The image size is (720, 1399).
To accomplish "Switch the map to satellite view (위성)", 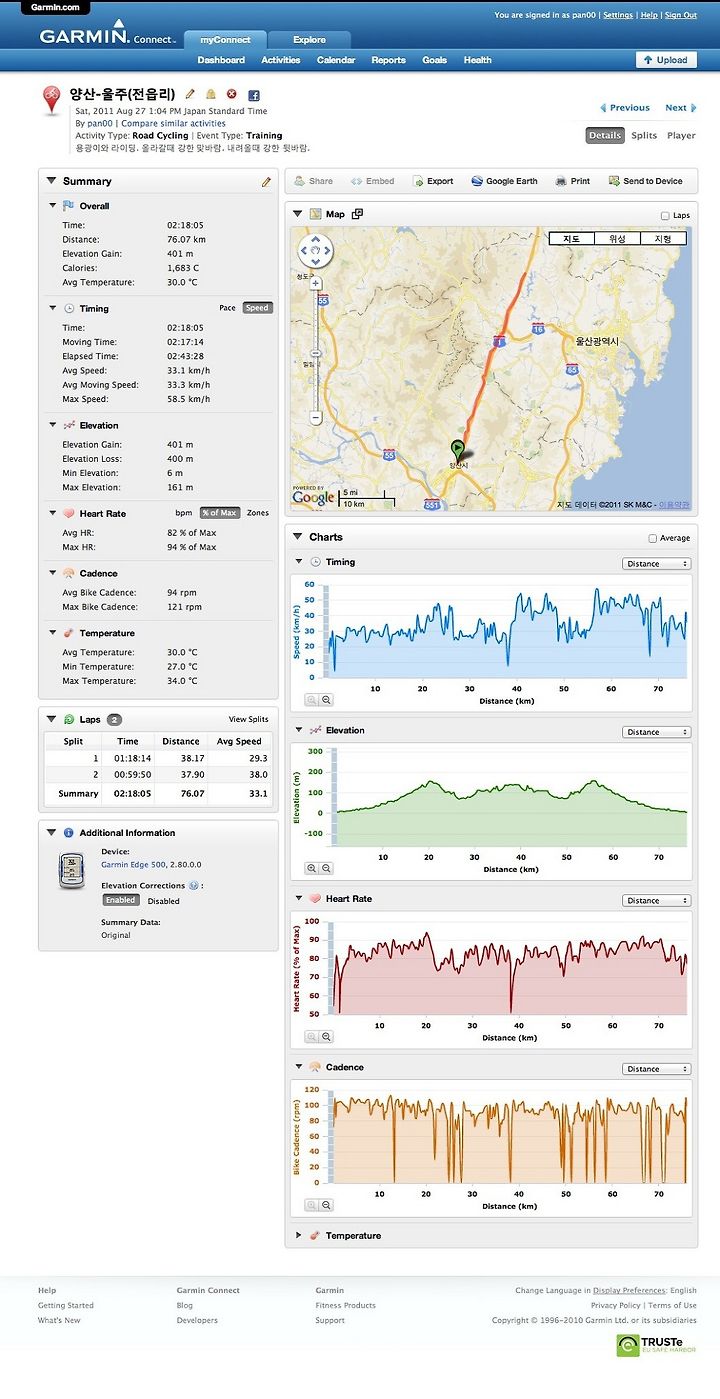I will coord(618,239).
